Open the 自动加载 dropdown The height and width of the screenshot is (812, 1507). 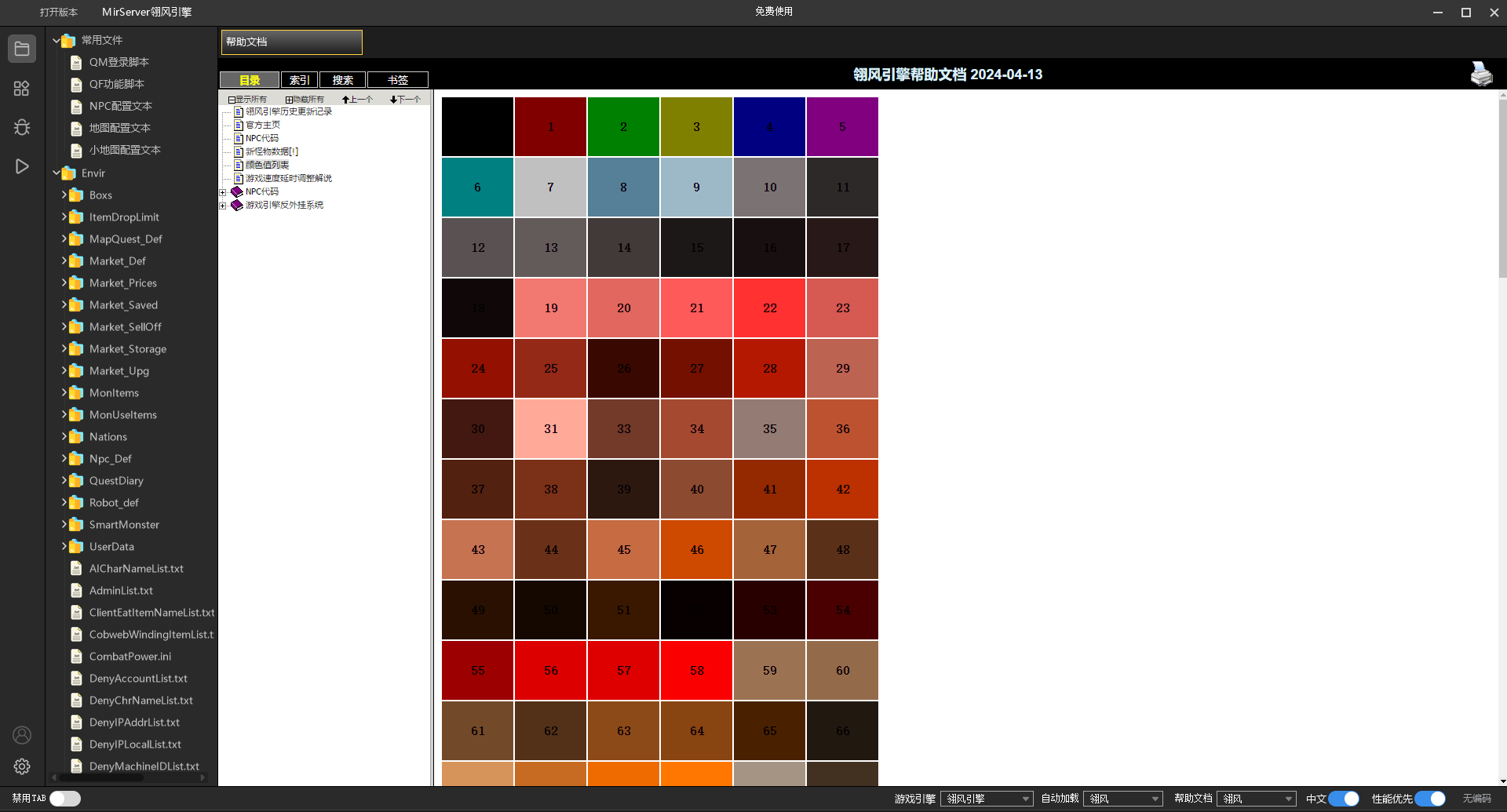click(x=1123, y=799)
